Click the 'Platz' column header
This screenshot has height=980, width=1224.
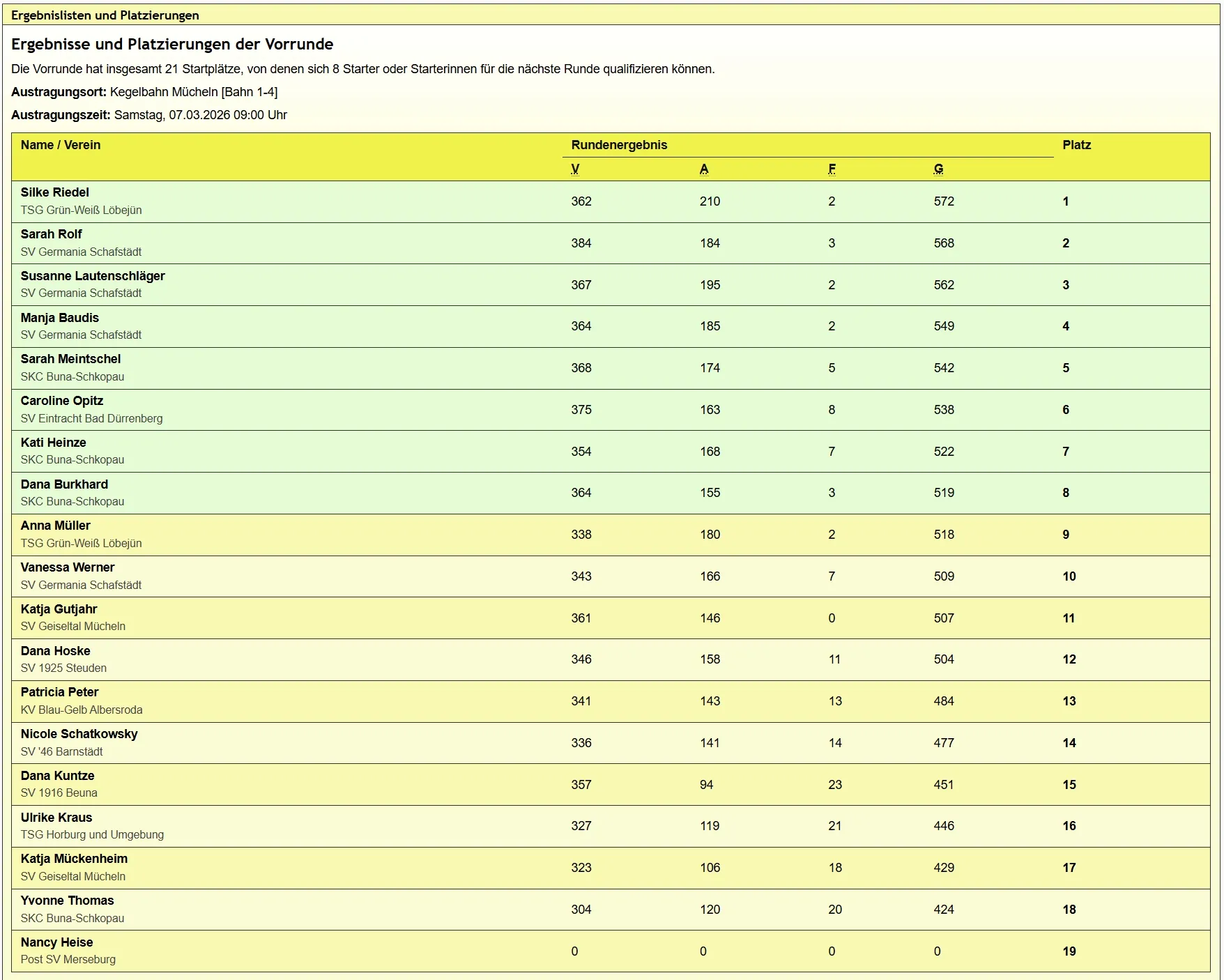point(1076,145)
